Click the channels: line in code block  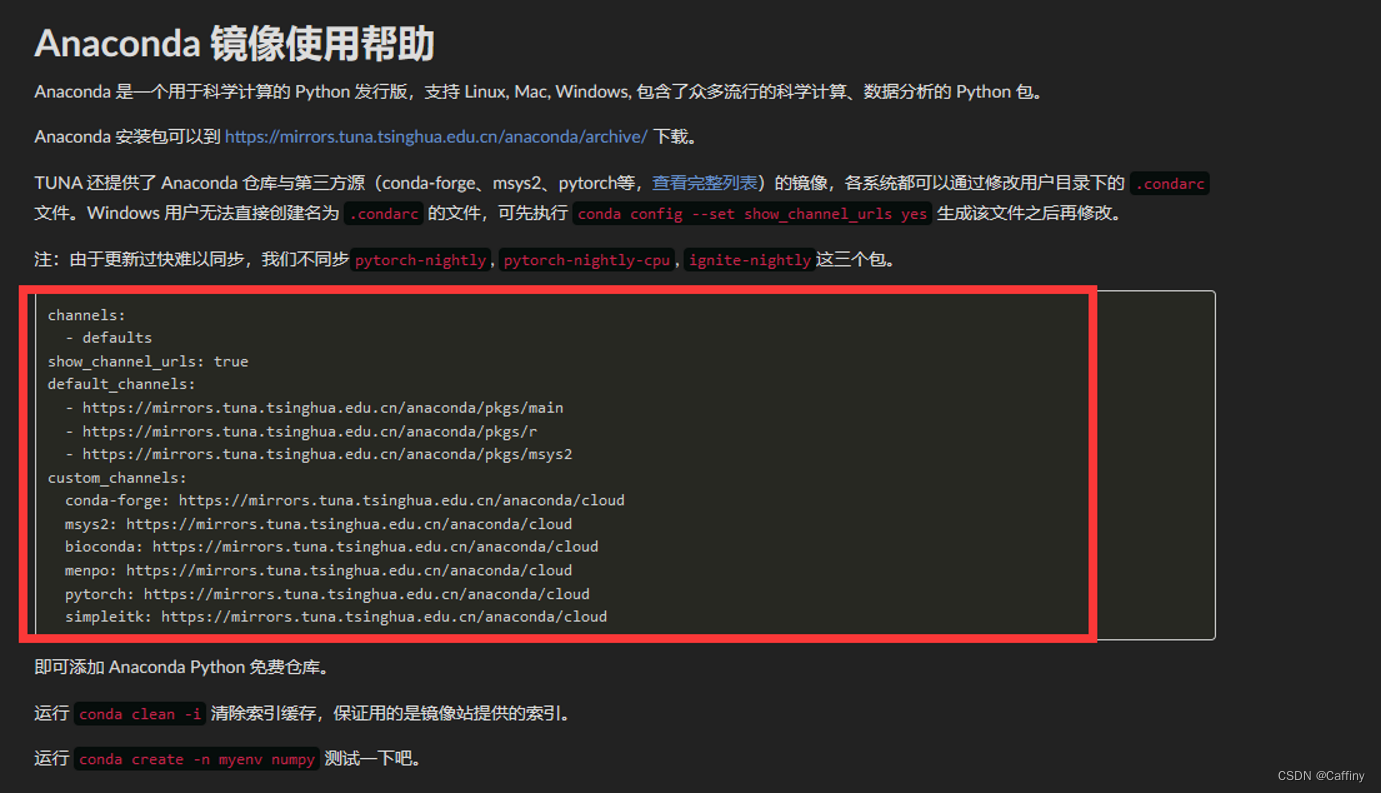coord(87,315)
